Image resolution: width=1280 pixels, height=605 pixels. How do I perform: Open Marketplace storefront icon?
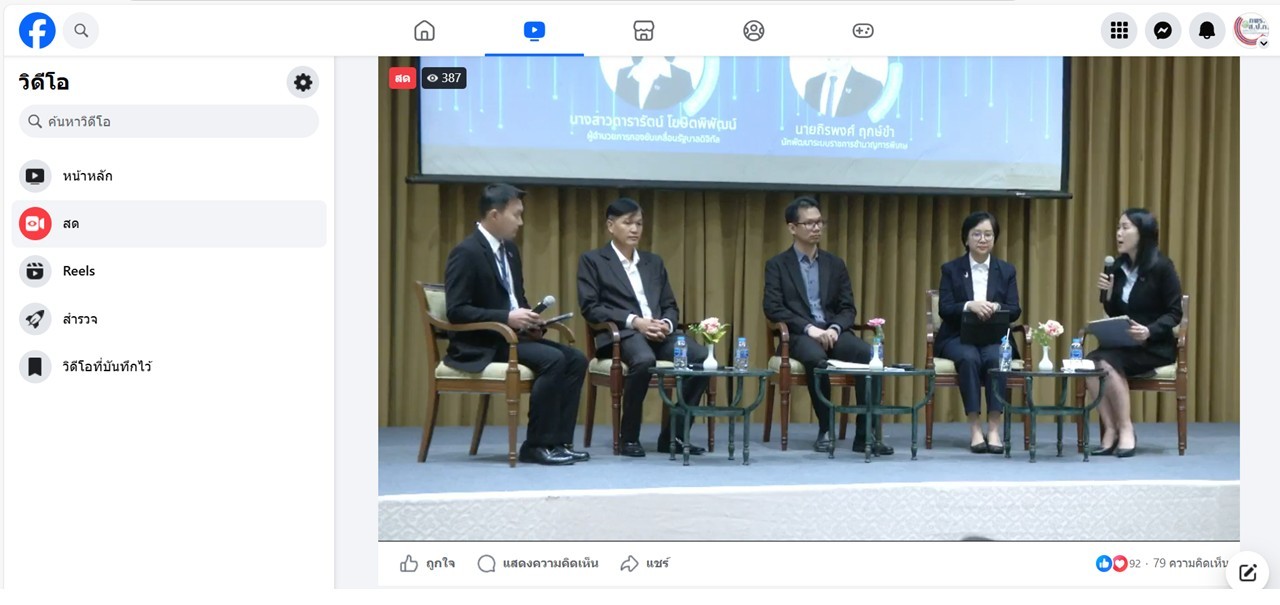(x=644, y=31)
